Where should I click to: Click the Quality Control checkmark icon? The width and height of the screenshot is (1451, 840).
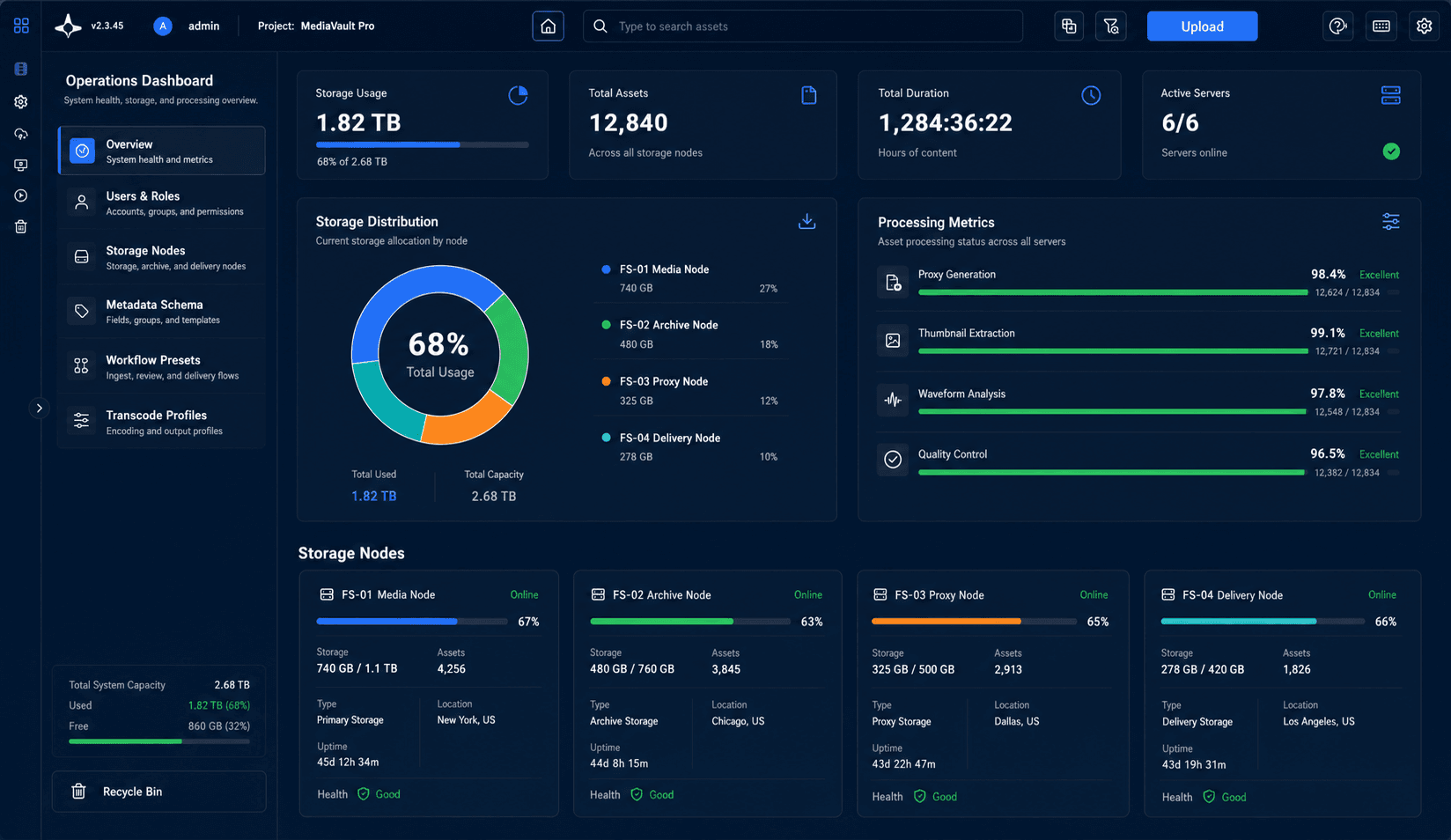click(893, 460)
